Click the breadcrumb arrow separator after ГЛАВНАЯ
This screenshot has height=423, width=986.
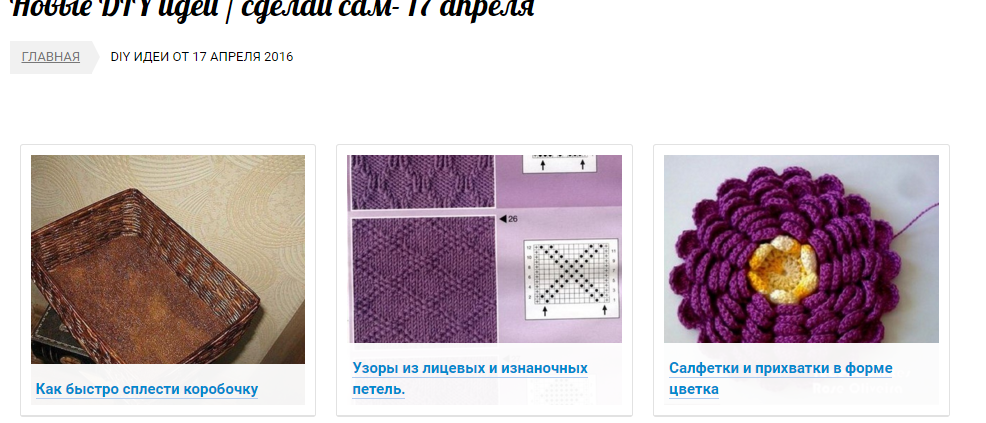(x=96, y=57)
